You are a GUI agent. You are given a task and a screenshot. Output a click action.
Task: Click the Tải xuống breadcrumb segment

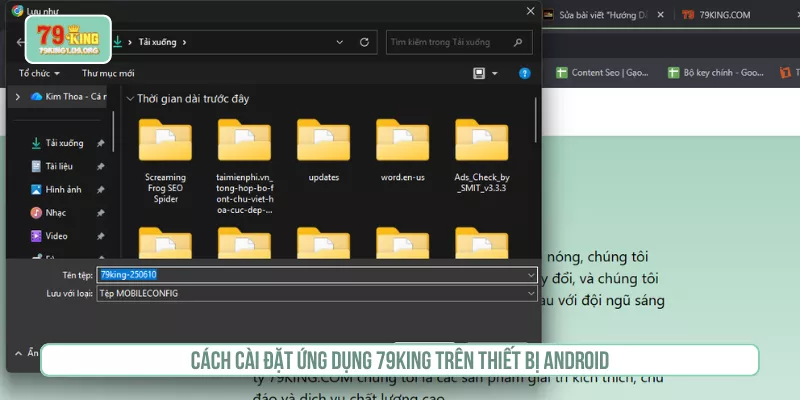point(157,42)
